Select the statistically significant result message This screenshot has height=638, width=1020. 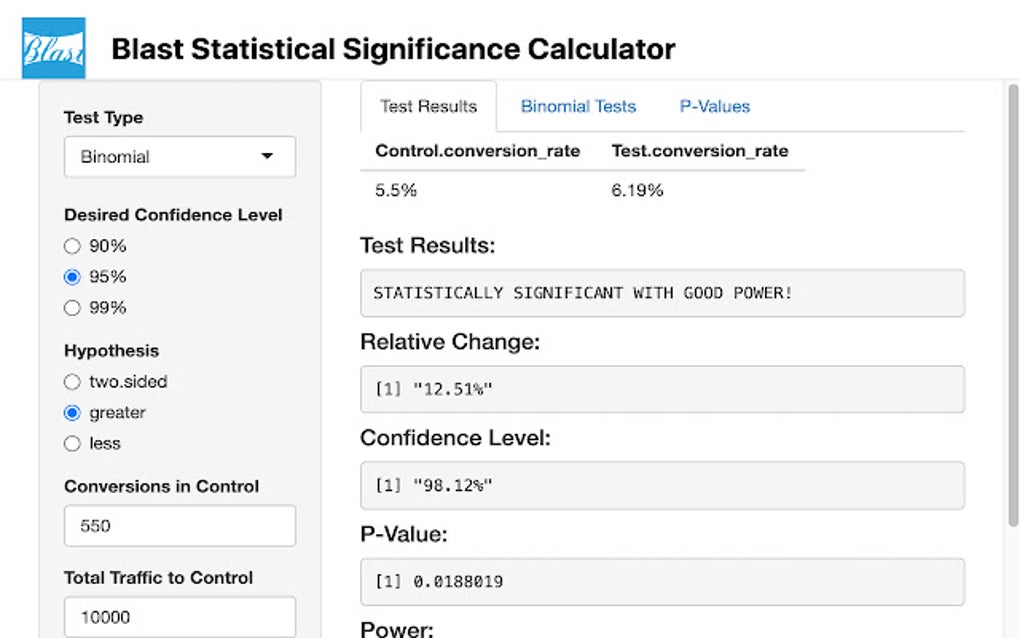click(662, 293)
